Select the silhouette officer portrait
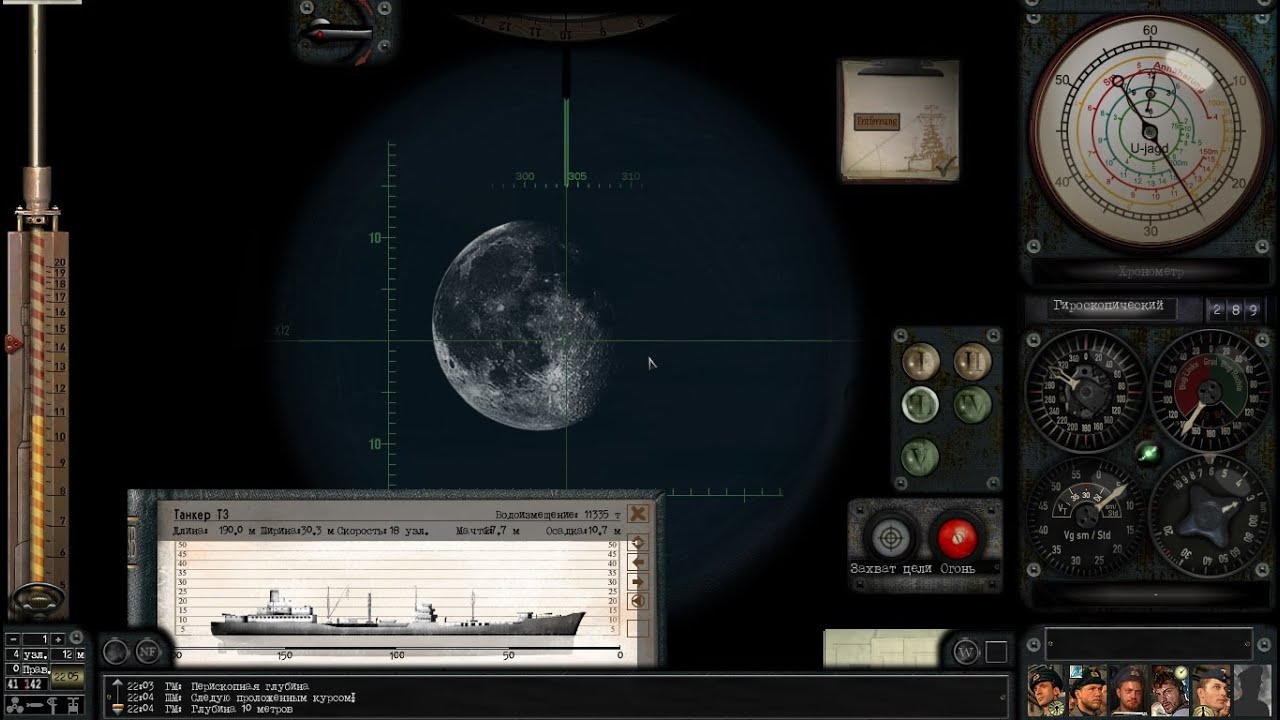 [1252, 690]
